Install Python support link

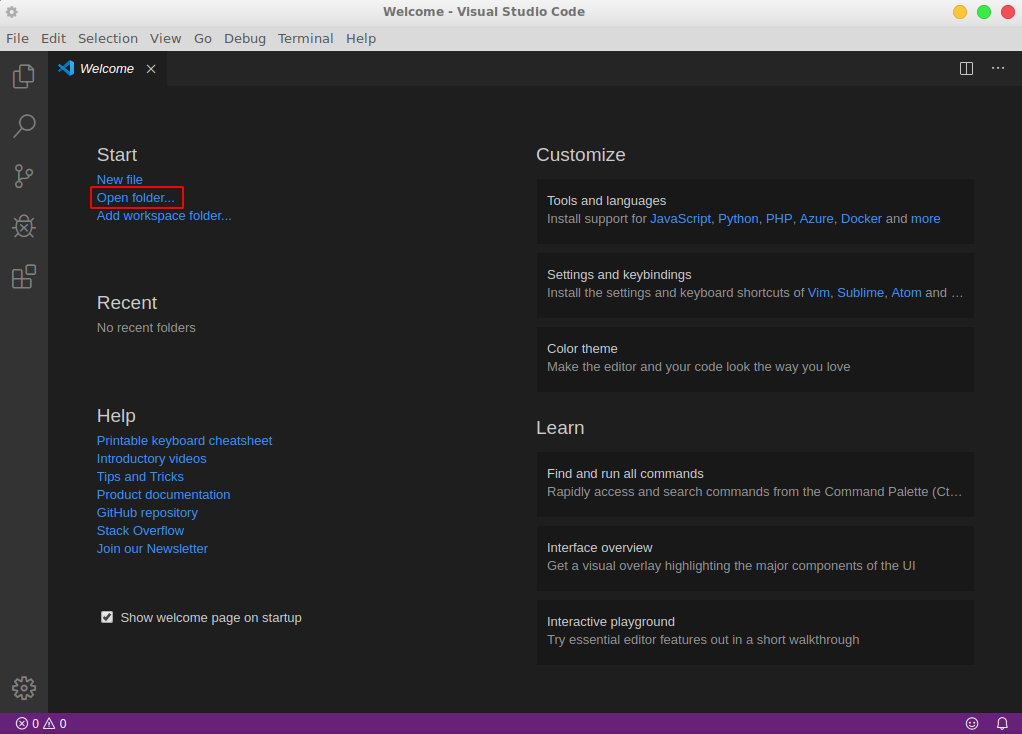(x=738, y=219)
